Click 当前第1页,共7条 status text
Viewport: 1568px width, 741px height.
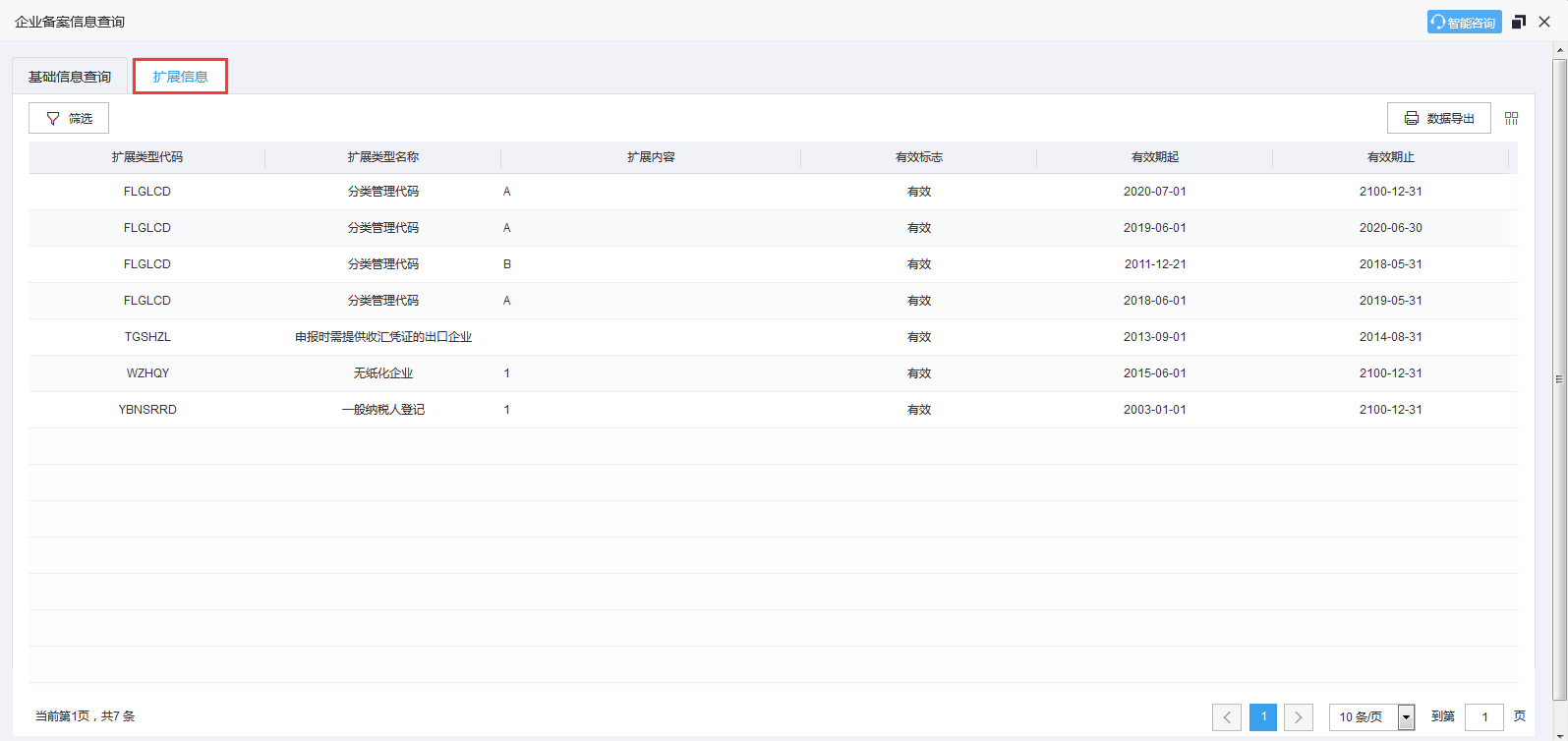point(86,716)
